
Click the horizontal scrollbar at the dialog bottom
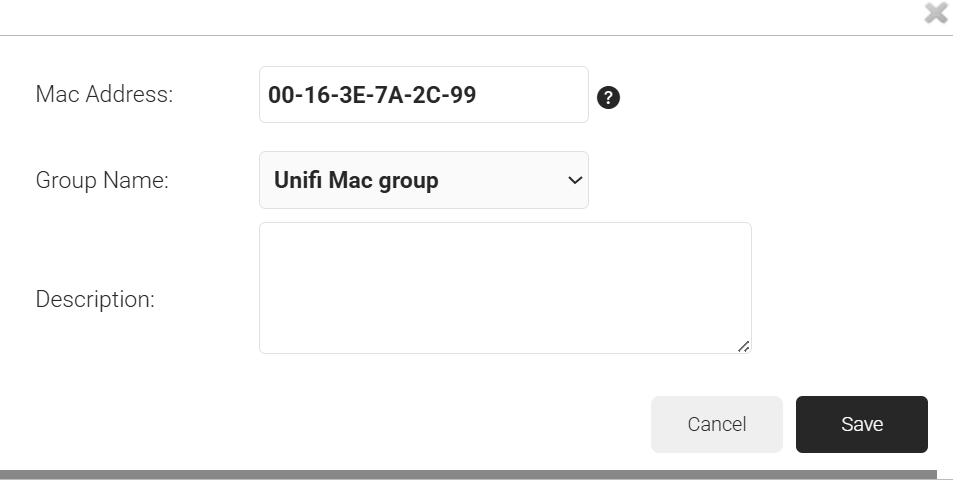[468, 474]
